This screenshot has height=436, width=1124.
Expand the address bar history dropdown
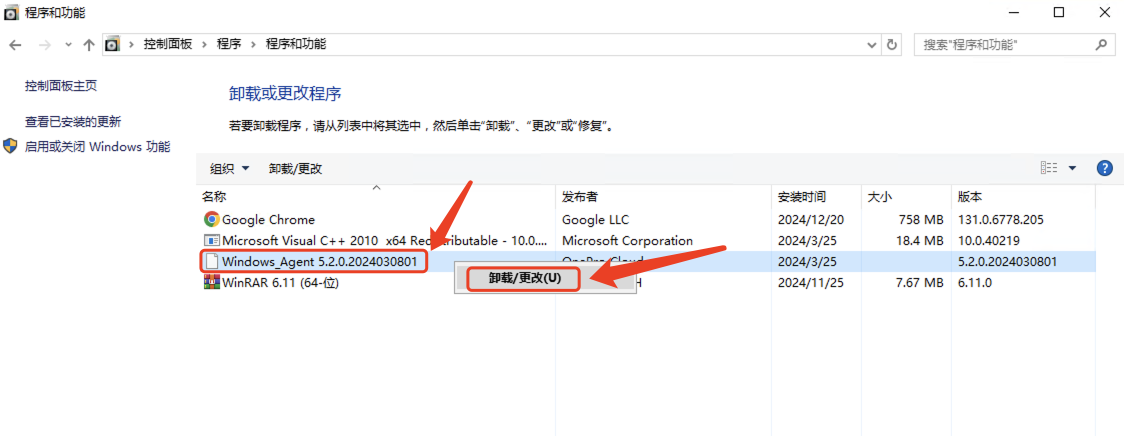click(x=872, y=44)
